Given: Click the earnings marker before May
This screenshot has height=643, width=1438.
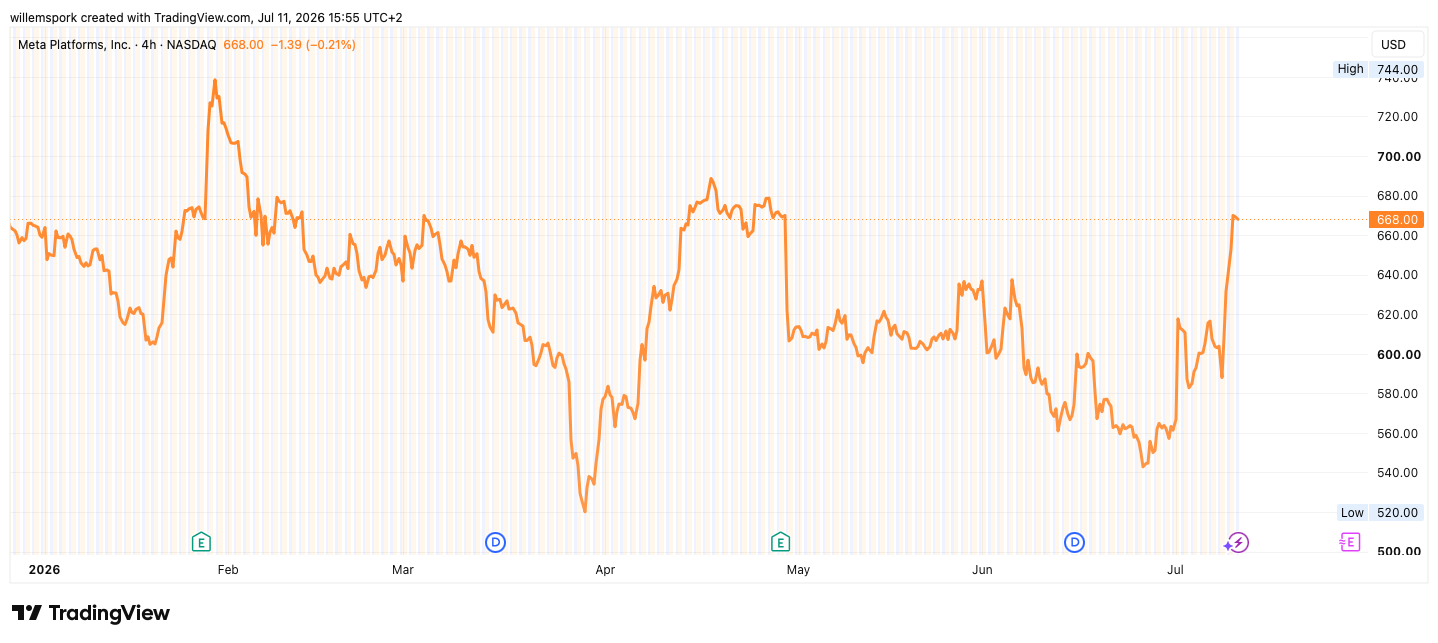Looking at the screenshot, I should pyautogui.click(x=780, y=542).
